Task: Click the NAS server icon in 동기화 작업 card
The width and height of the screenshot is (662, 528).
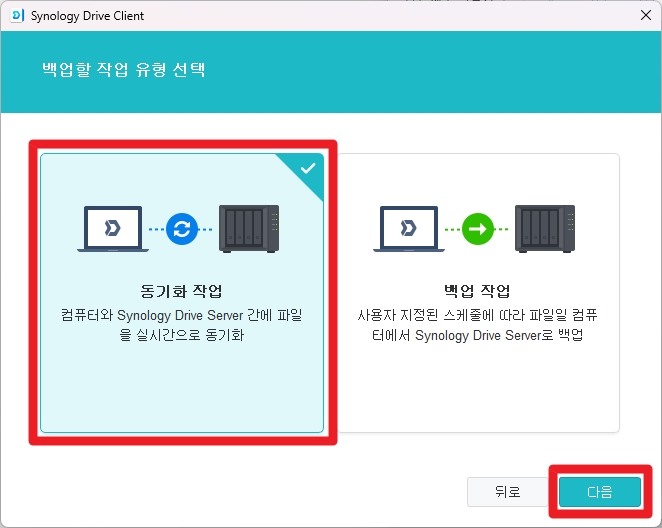Action: [x=249, y=229]
